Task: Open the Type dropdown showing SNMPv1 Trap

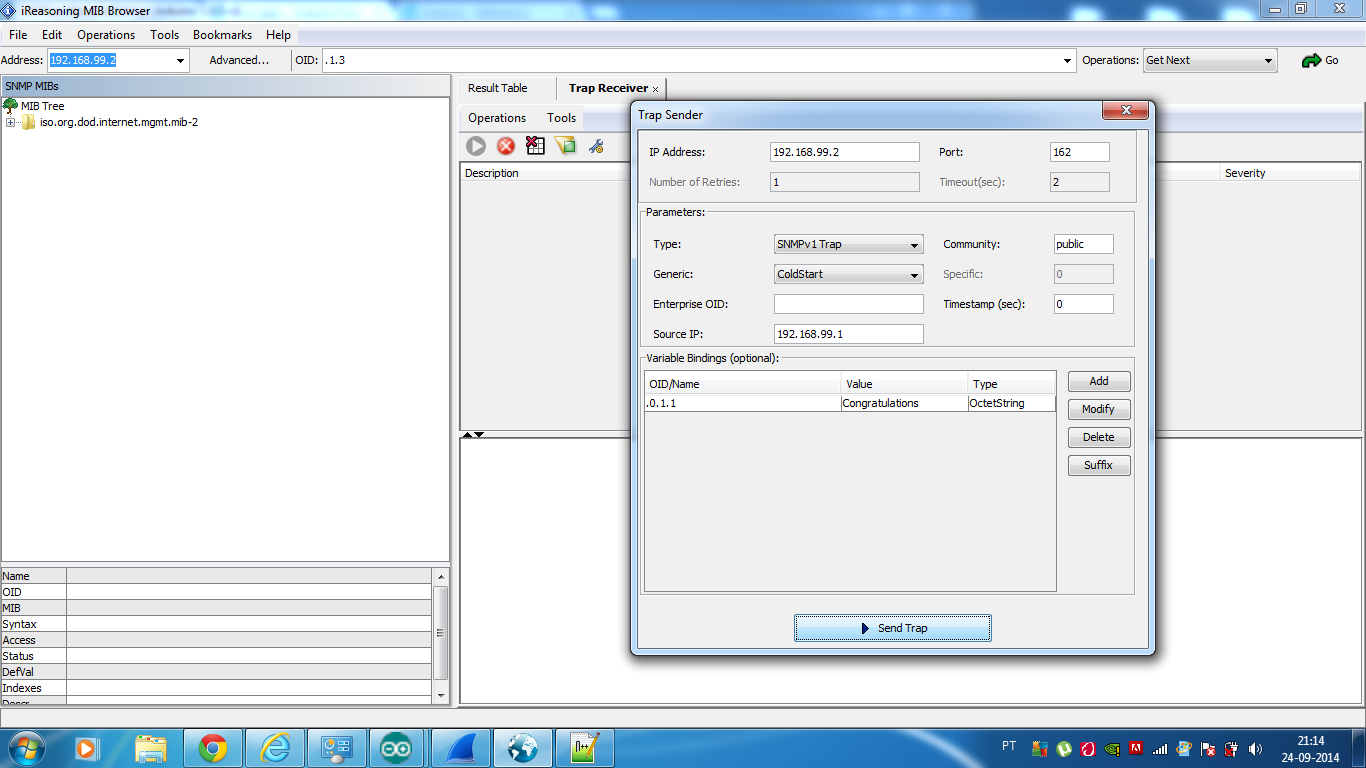Action: pyautogui.click(x=847, y=244)
